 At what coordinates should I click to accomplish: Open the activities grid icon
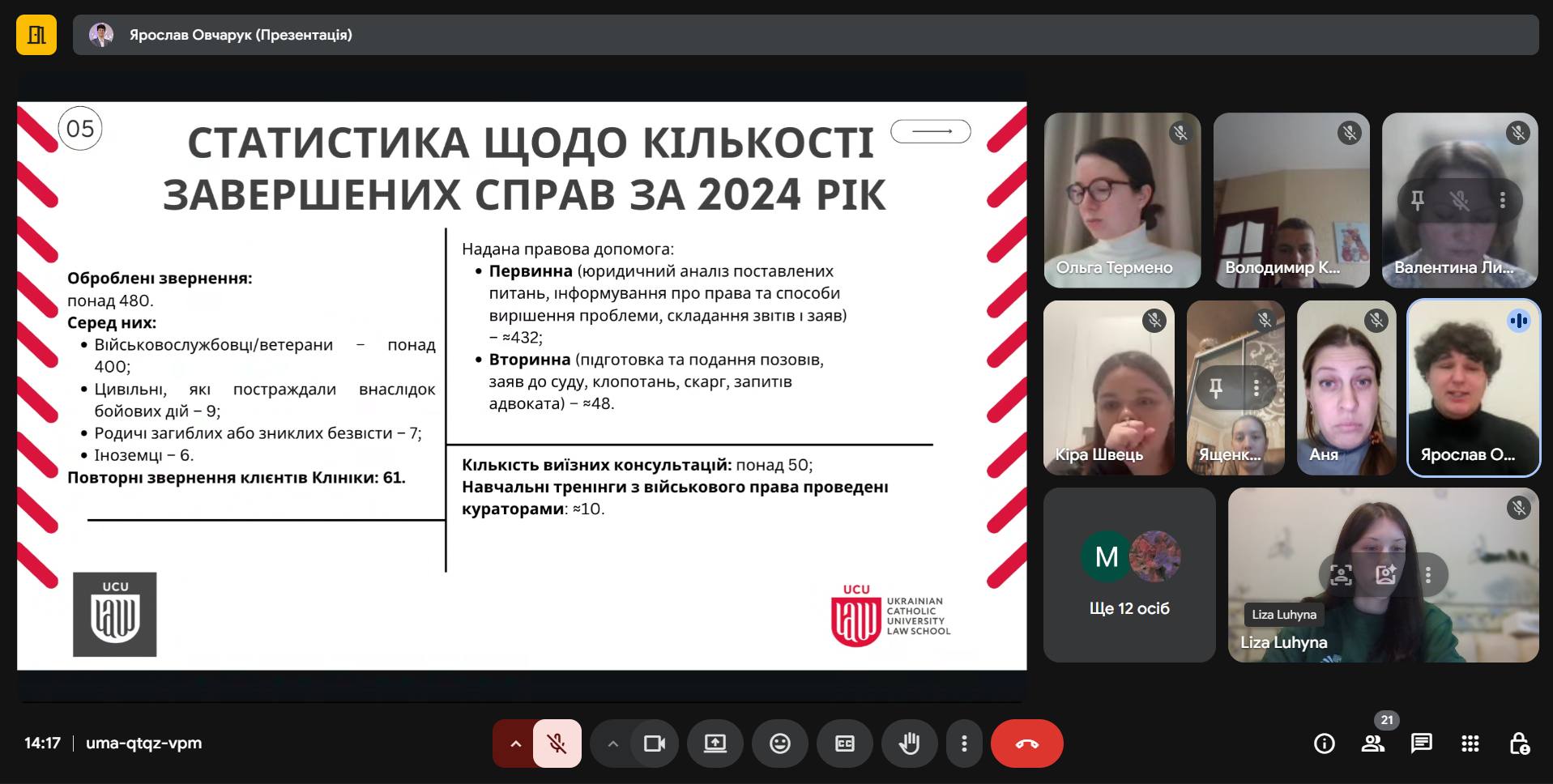point(1470,744)
